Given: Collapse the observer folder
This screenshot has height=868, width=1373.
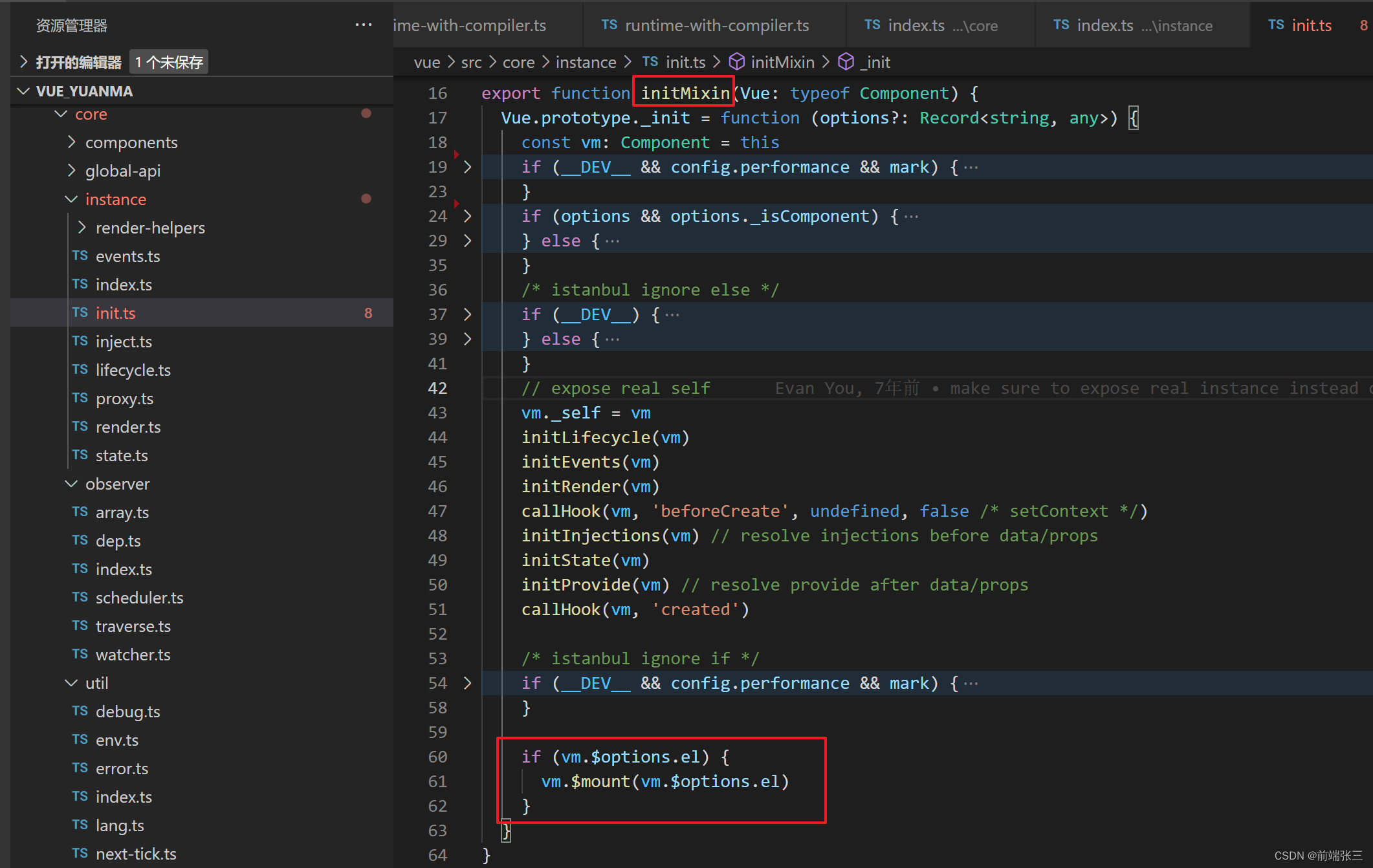Looking at the screenshot, I should click(x=72, y=484).
